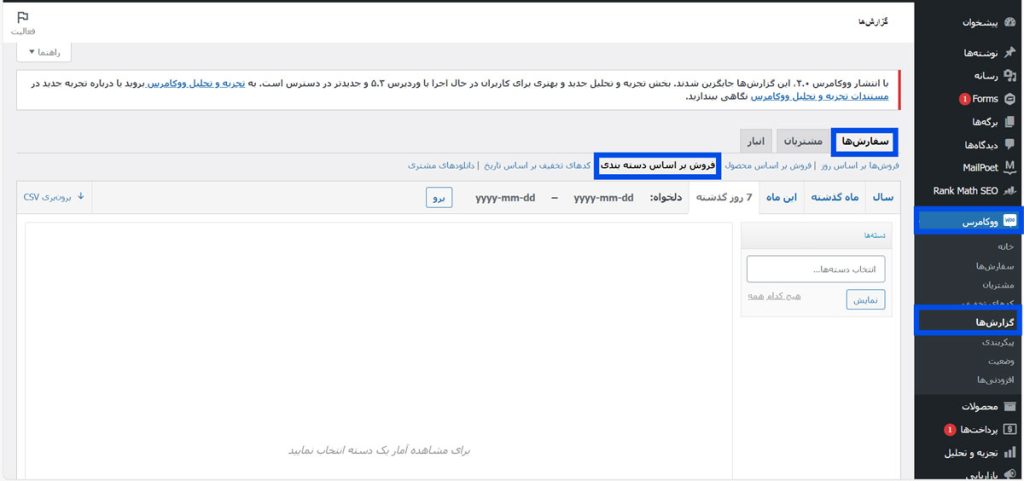Switch to the انبار stock tab
This screenshot has height=481, width=1024.
[756, 141]
